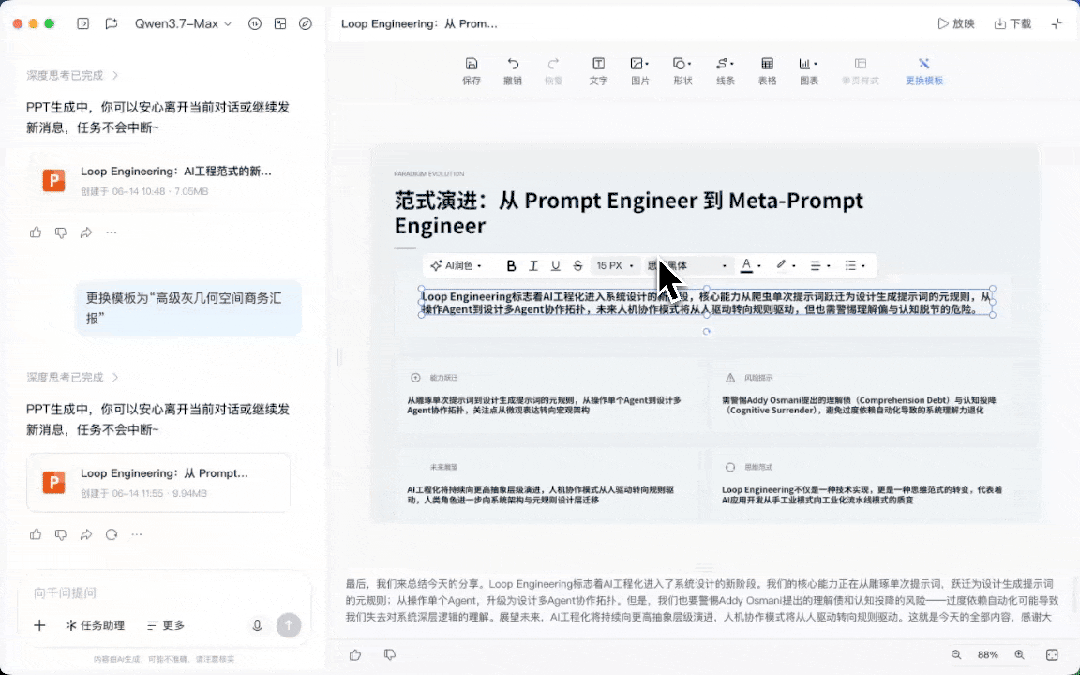Open the font color picker
1080x675 pixels.
pyautogui.click(x=750, y=266)
